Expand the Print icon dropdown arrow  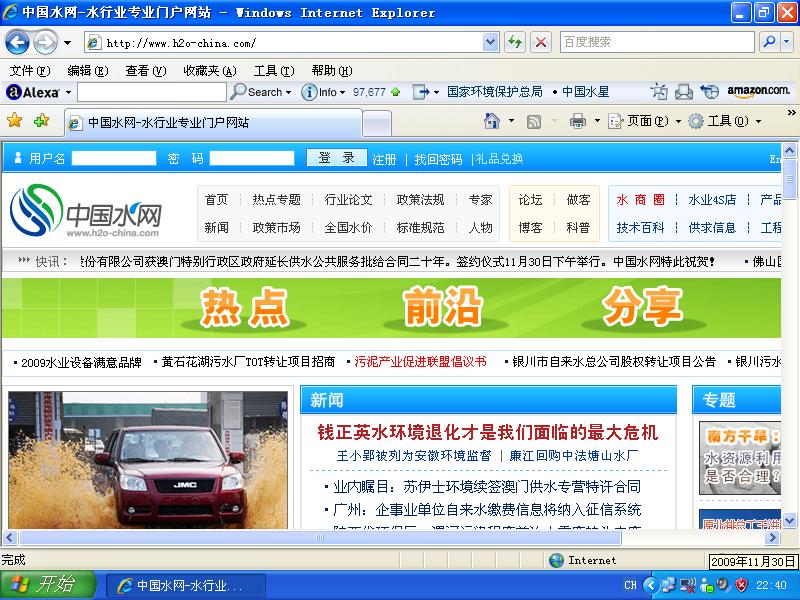597,121
